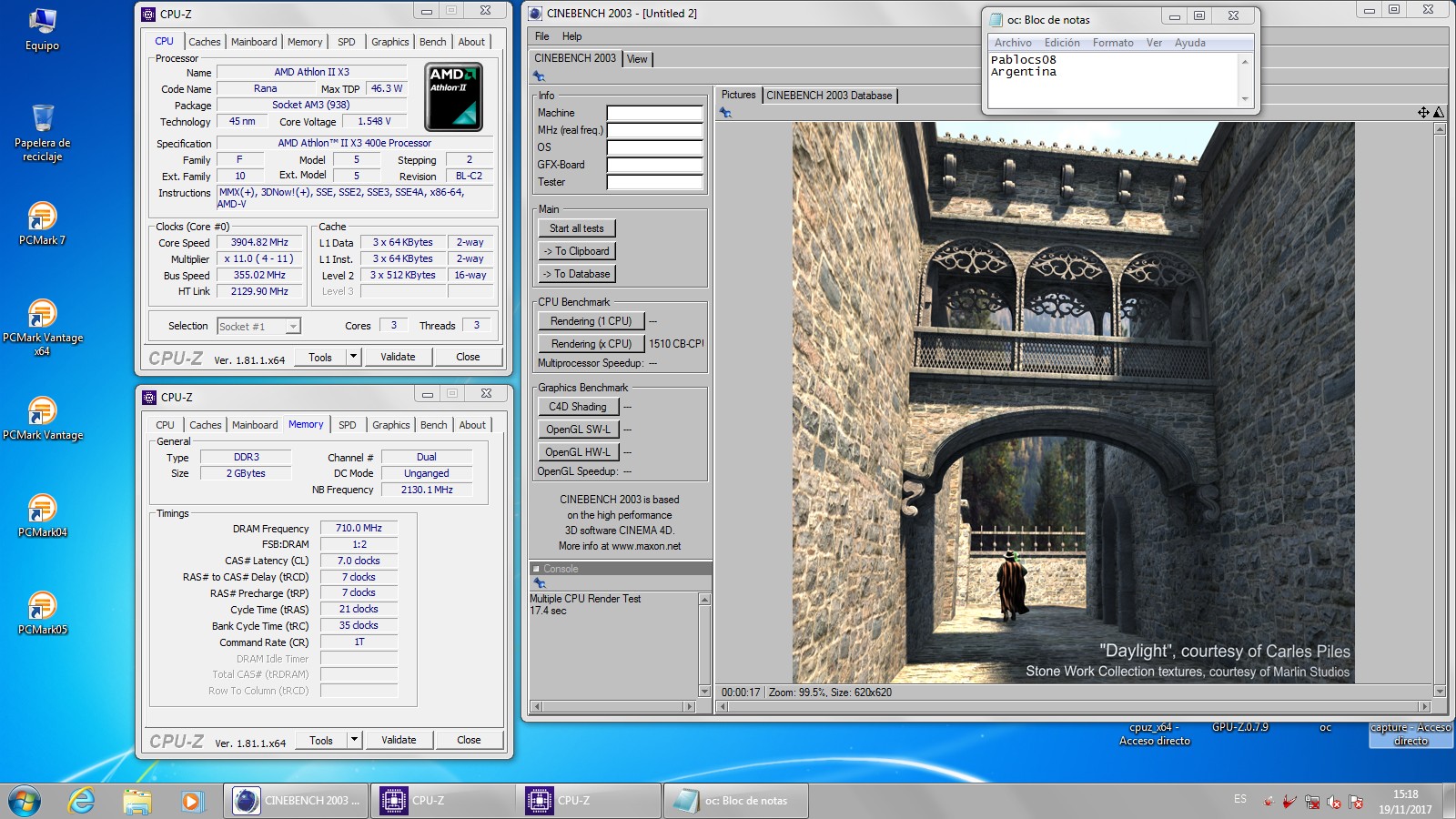Switch to Mainboard tab in top CPU-Z
The width and height of the screenshot is (1456, 819).
tap(254, 42)
